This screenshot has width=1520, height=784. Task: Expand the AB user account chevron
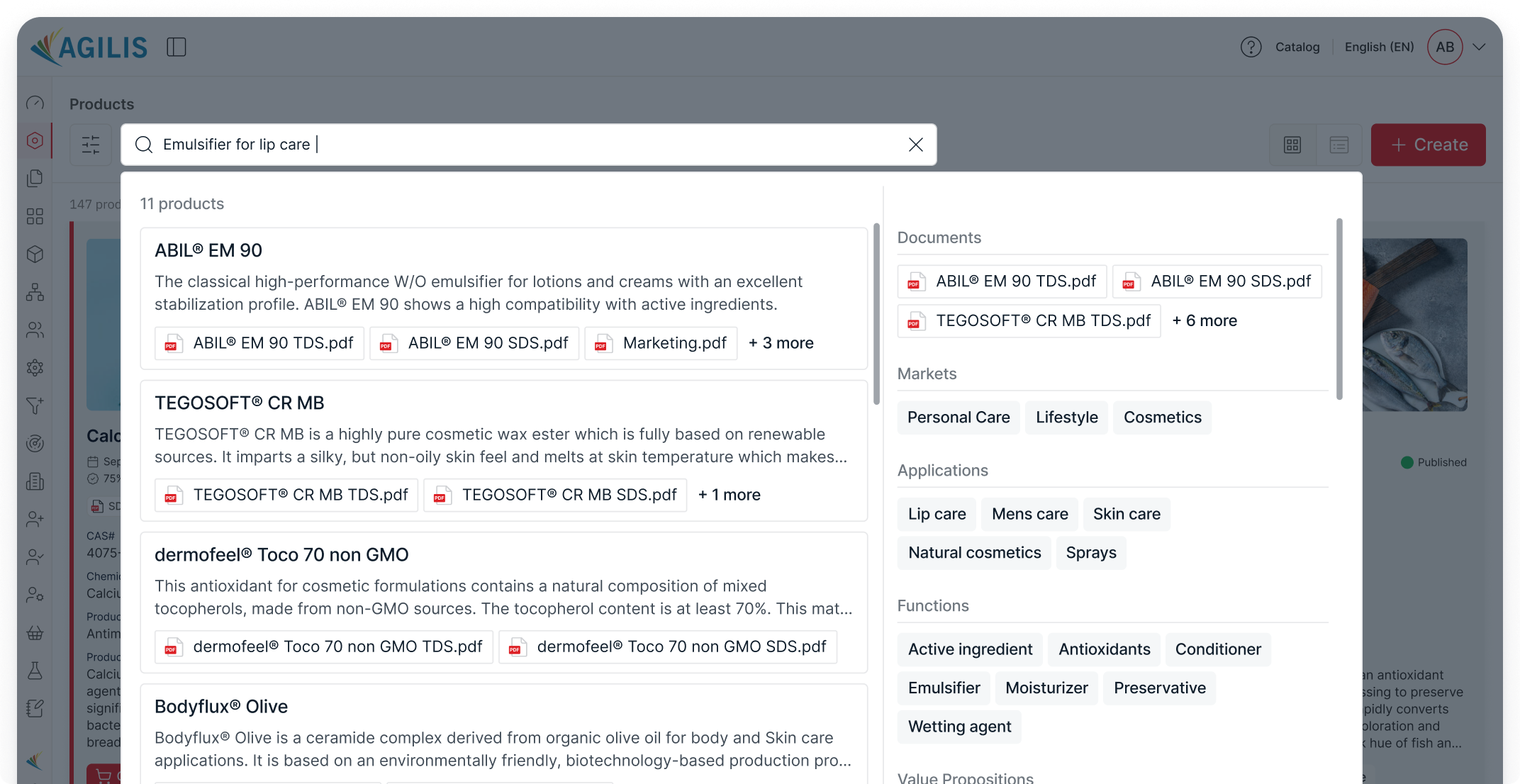[x=1479, y=47]
